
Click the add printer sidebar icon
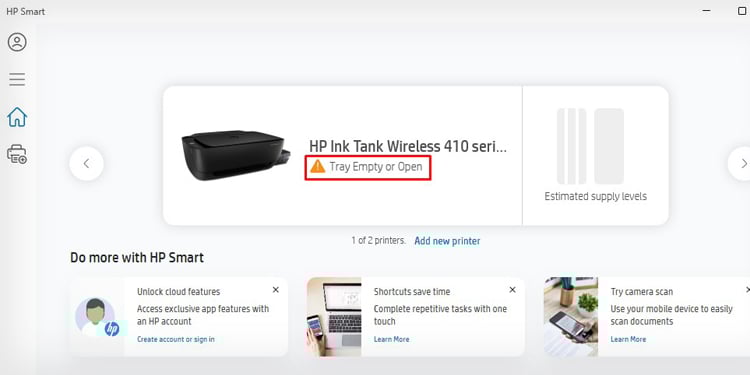pos(17,154)
